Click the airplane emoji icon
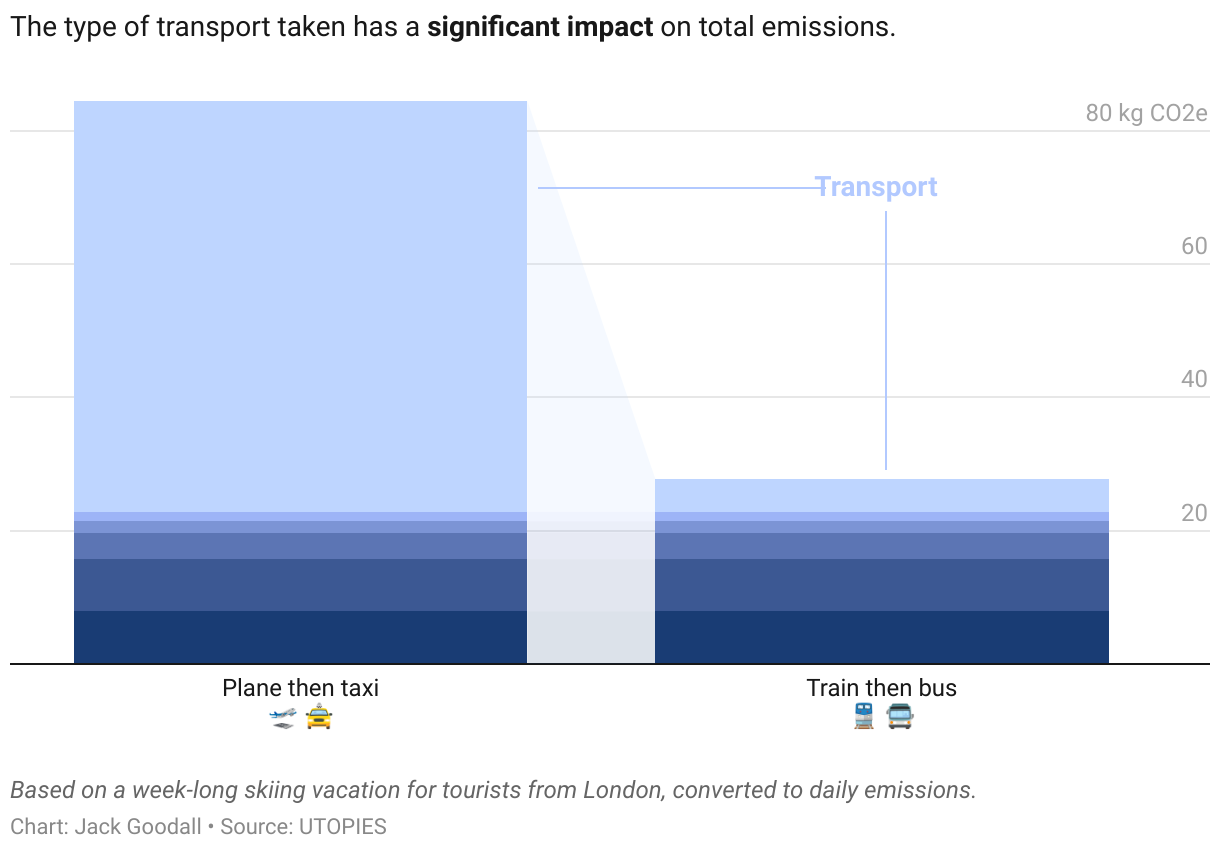Screen dimensions: 1220x850 pyautogui.click(x=283, y=717)
